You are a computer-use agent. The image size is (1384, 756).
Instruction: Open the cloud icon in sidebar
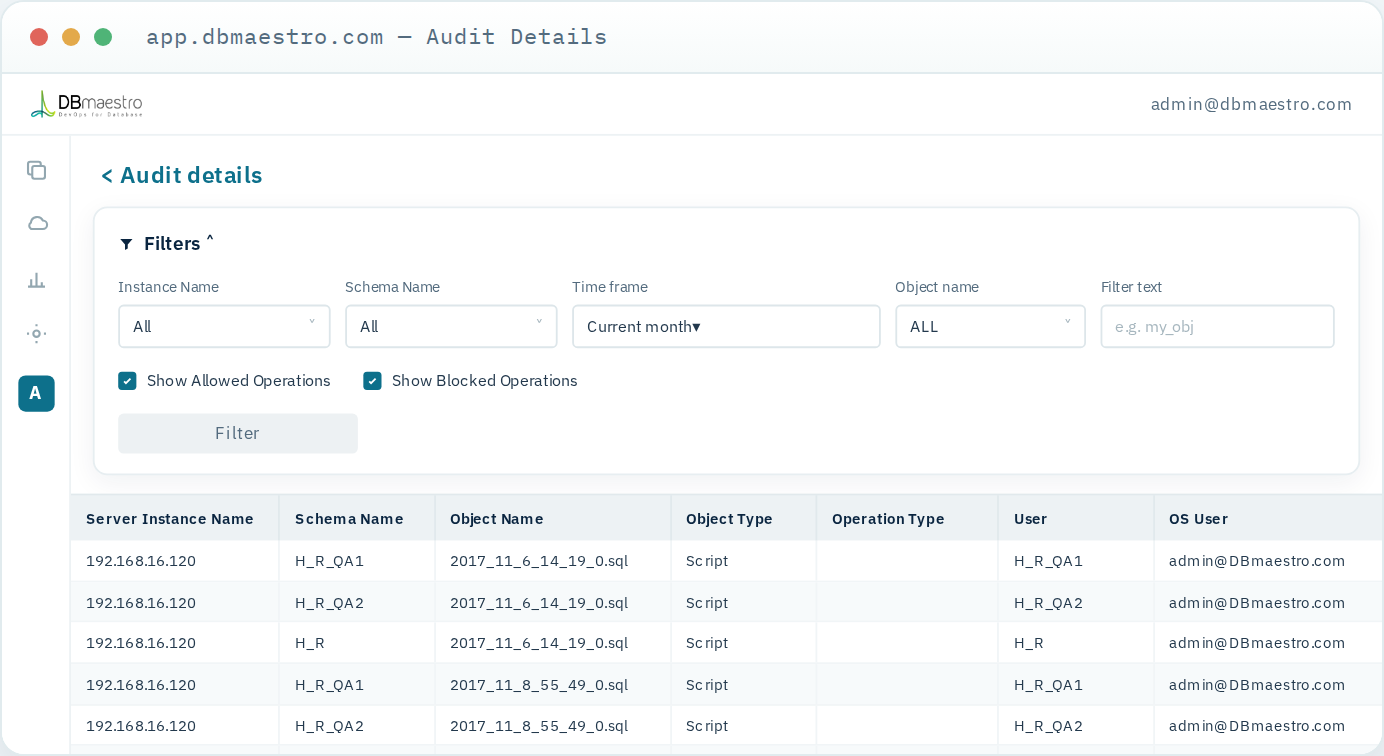[x=37, y=223]
